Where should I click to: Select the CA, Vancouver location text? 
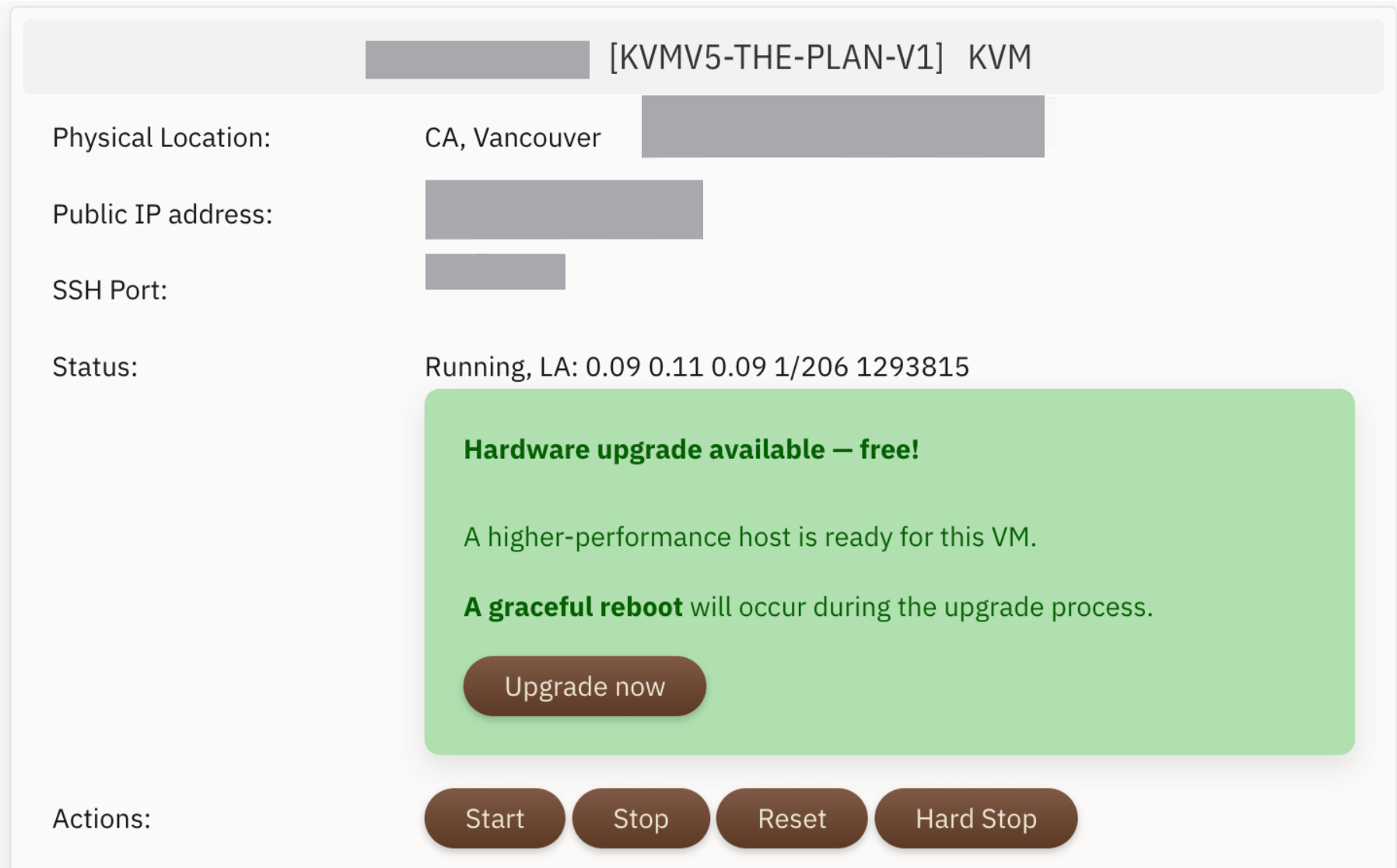coord(513,138)
